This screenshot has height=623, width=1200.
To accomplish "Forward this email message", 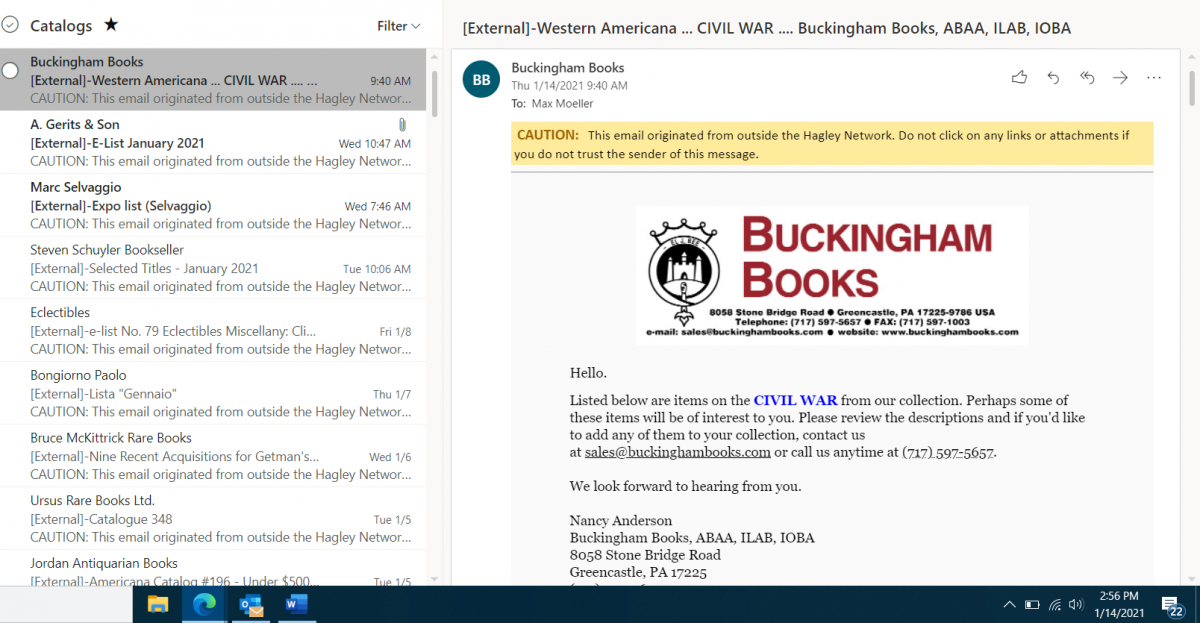I will point(1120,77).
